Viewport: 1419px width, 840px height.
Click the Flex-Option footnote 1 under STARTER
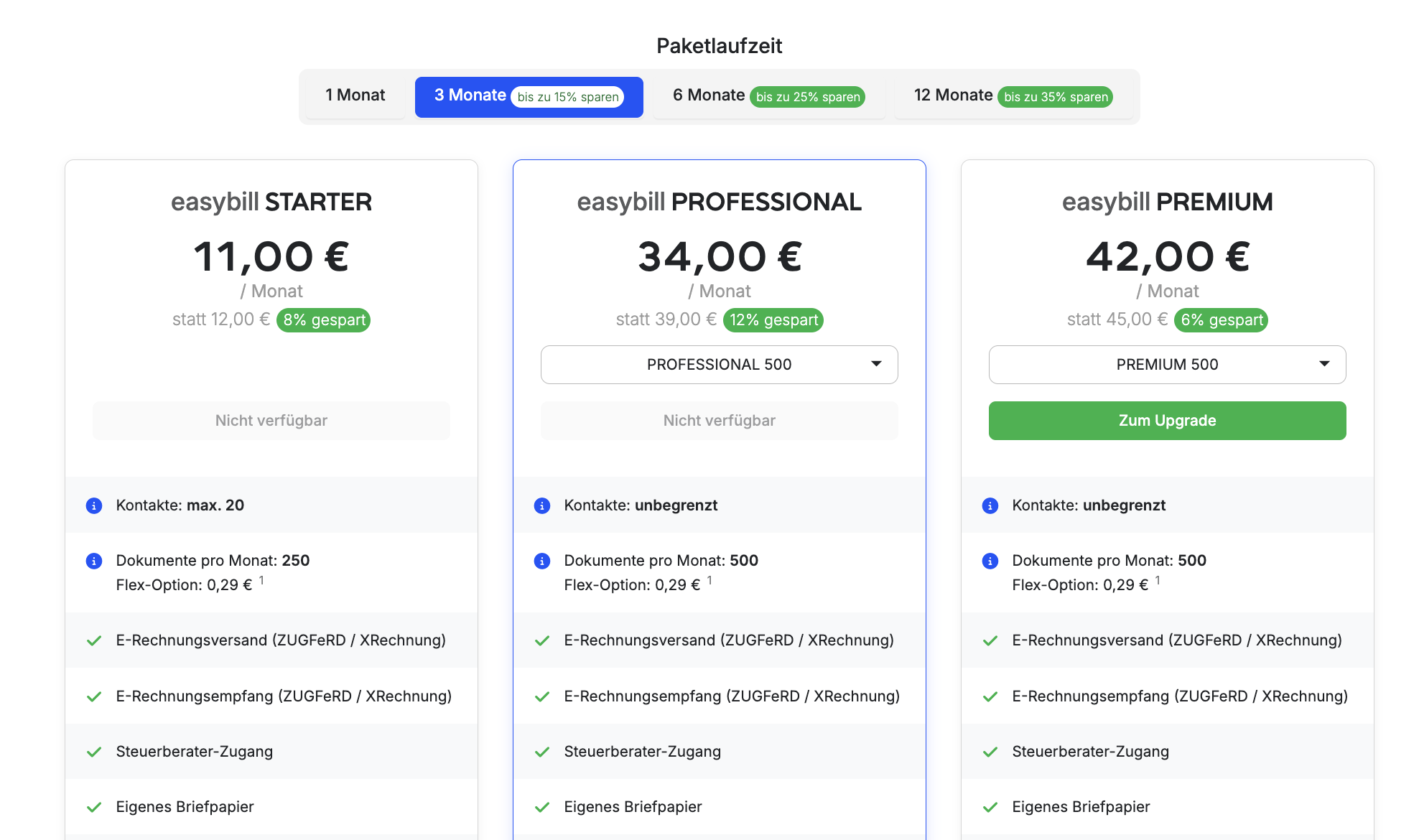click(x=261, y=580)
